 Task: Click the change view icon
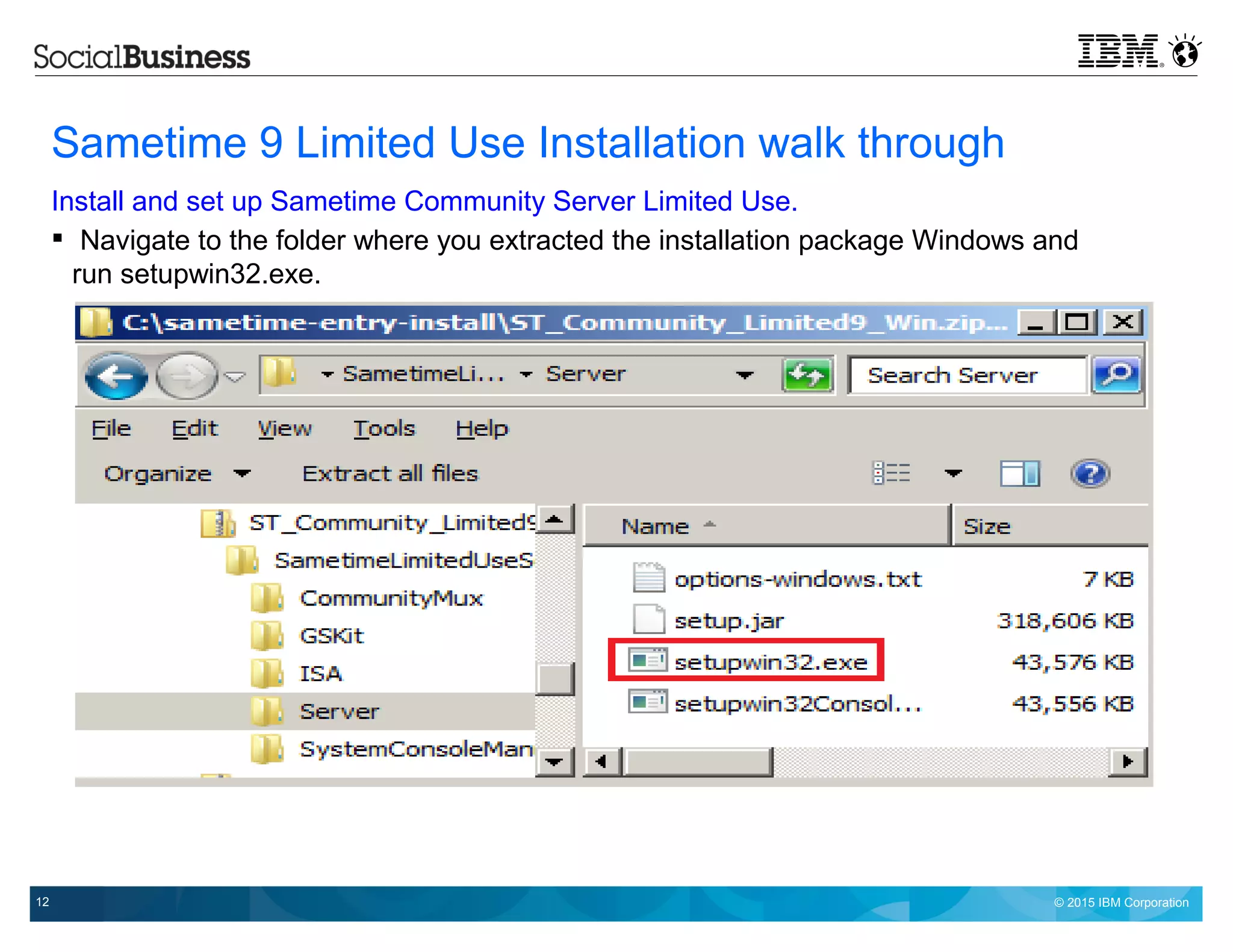[891, 473]
